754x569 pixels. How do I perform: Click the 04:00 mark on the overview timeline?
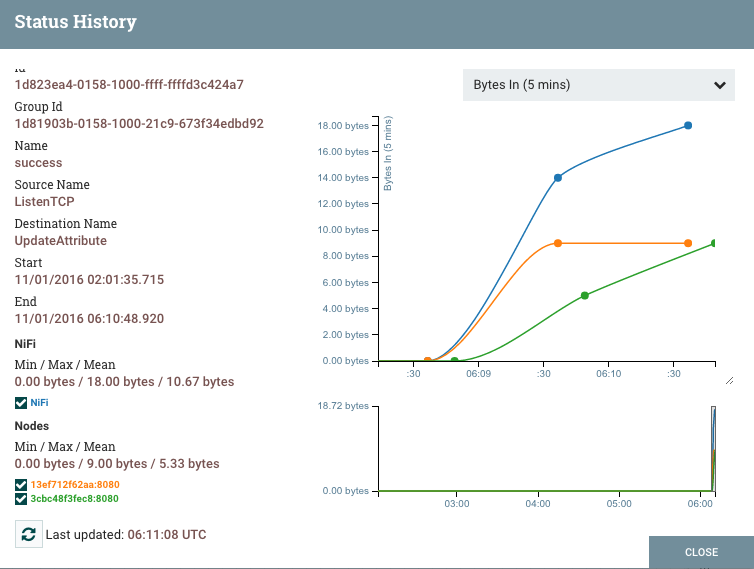click(x=538, y=504)
